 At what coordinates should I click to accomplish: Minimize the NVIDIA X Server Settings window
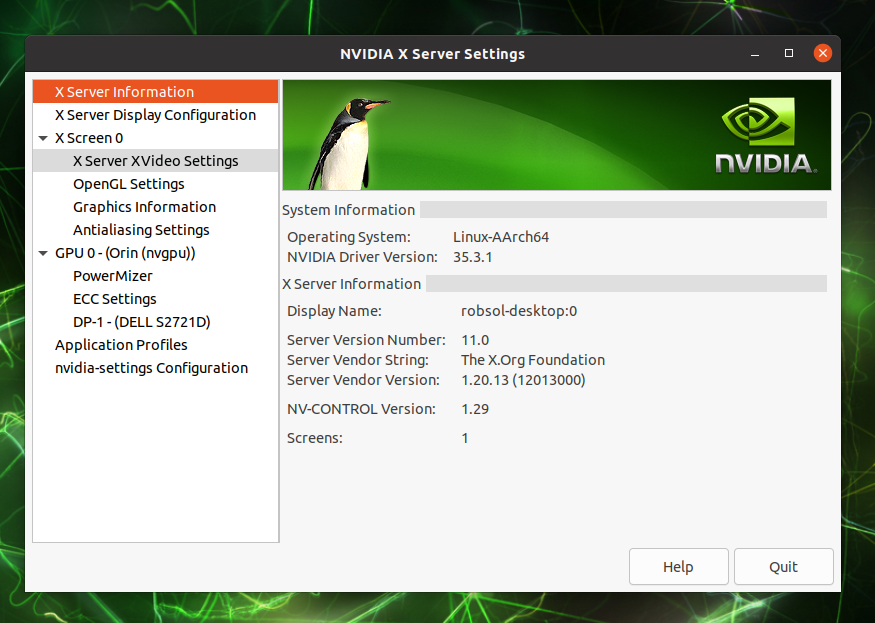pyautogui.click(x=755, y=53)
